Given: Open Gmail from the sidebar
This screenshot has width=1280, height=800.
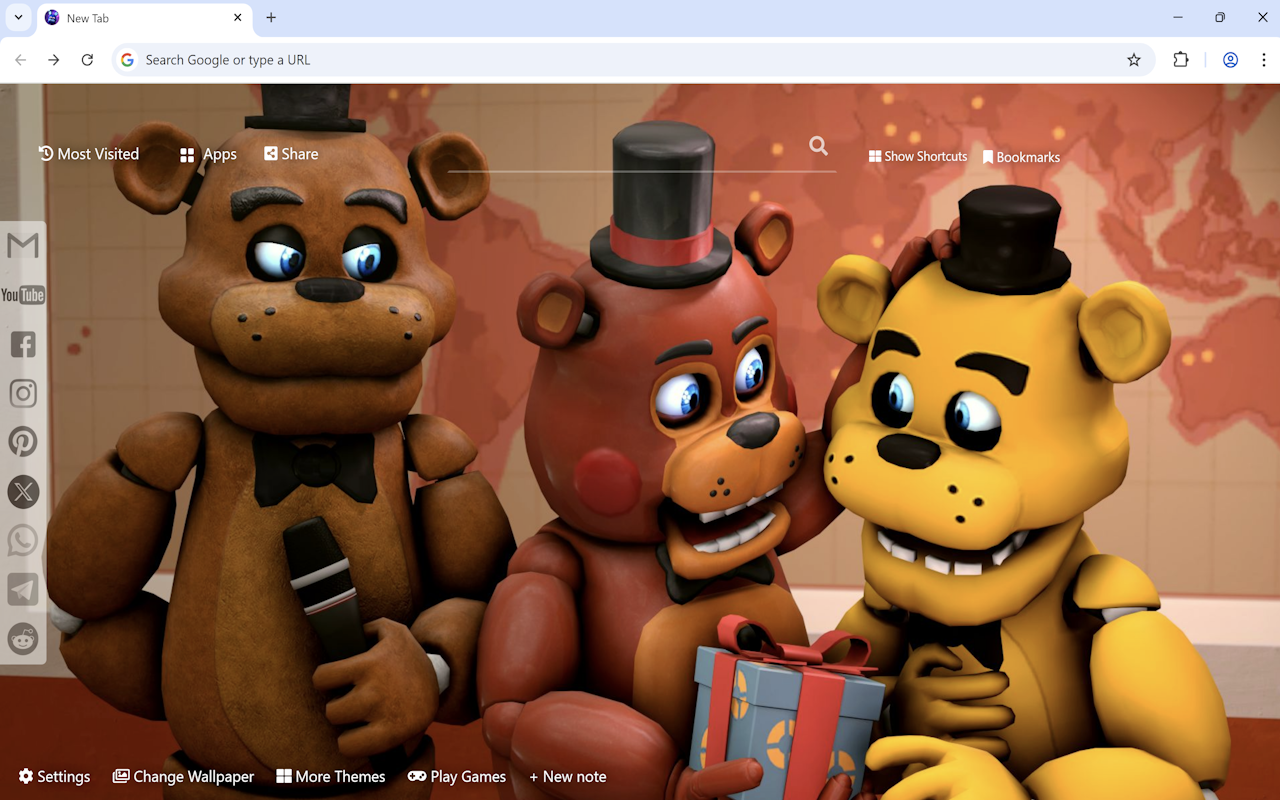Looking at the screenshot, I should coord(22,244).
